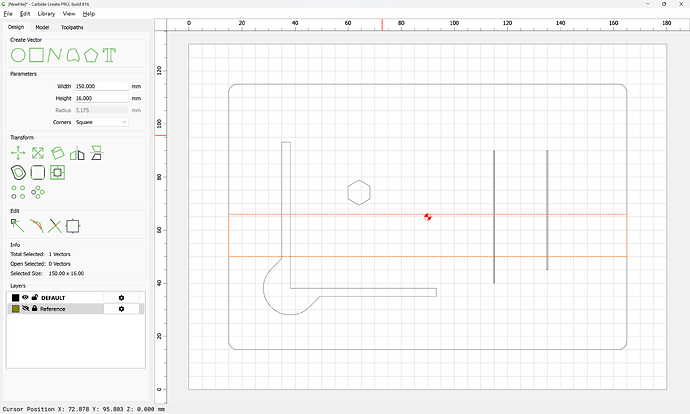This screenshot has width=690, height=414.
Task: Select the Text vector tool
Action: point(109,55)
